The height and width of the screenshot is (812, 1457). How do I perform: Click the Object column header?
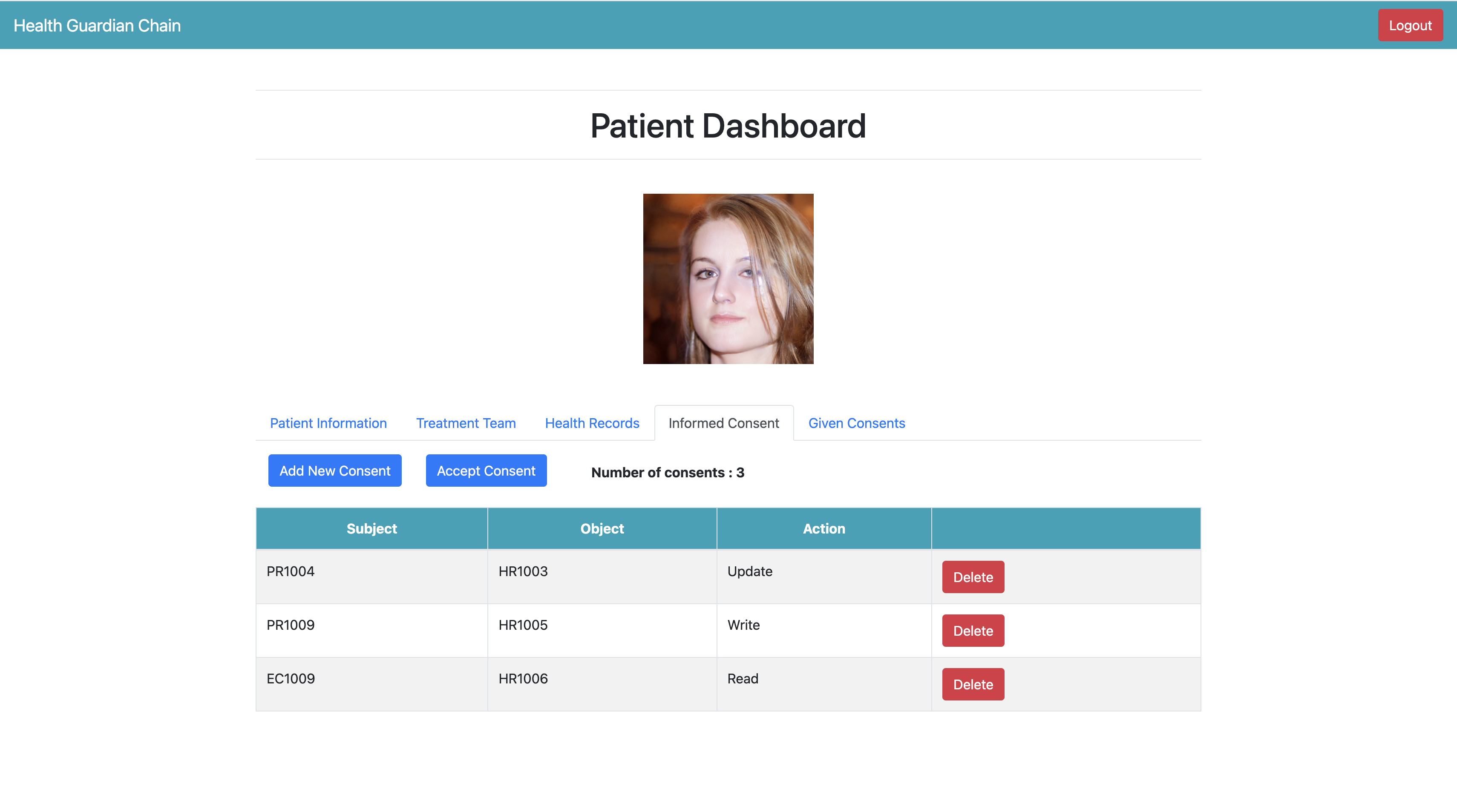click(x=602, y=528)
